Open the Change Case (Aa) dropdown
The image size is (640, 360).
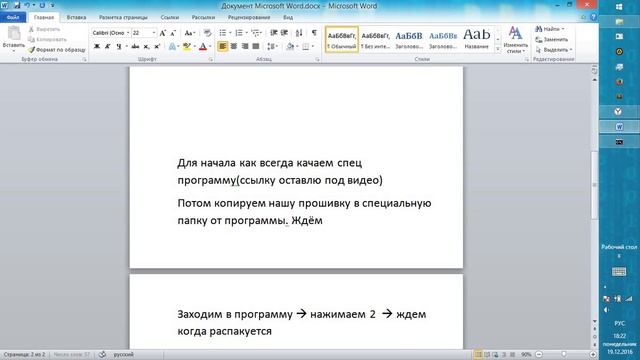(189, 33)
